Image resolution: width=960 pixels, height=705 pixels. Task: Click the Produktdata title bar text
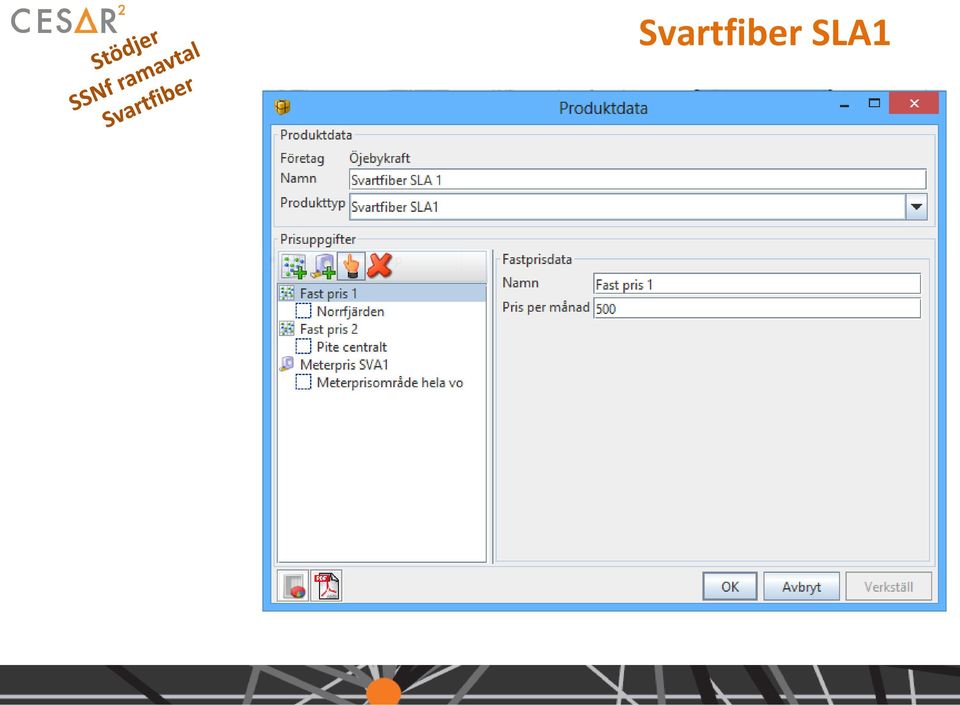click(603, 108)
